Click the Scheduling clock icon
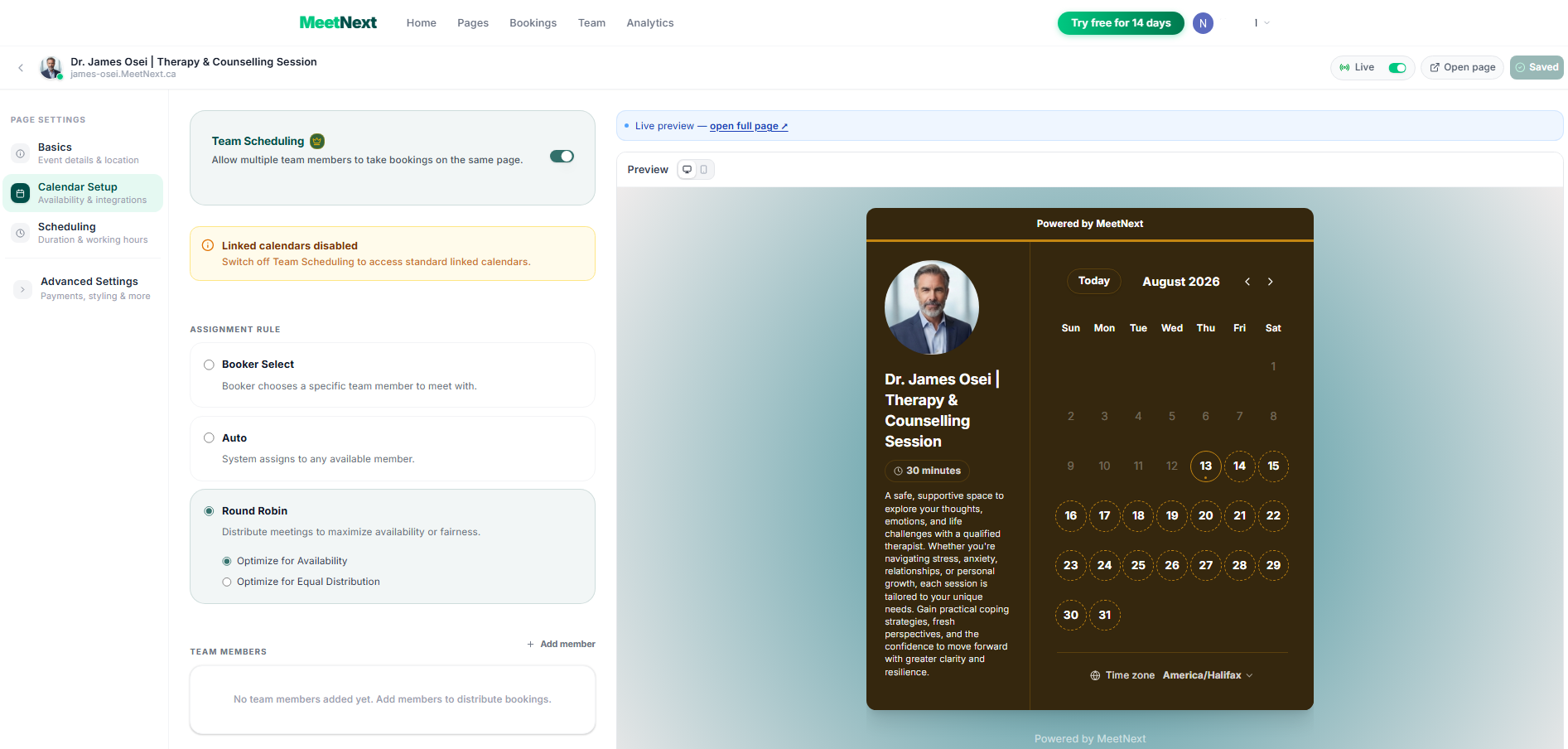1568x749 pixels. pyautogui.click(x=21, y=233)
